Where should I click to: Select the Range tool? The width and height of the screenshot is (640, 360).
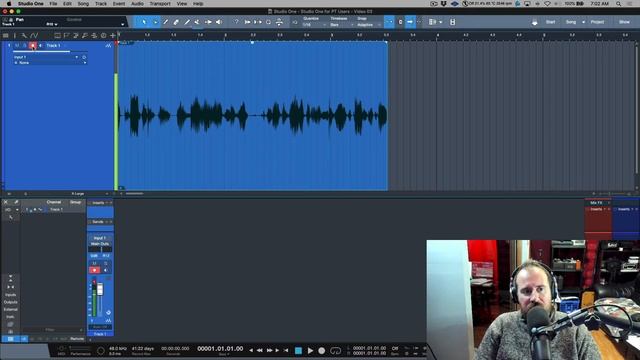155,22
